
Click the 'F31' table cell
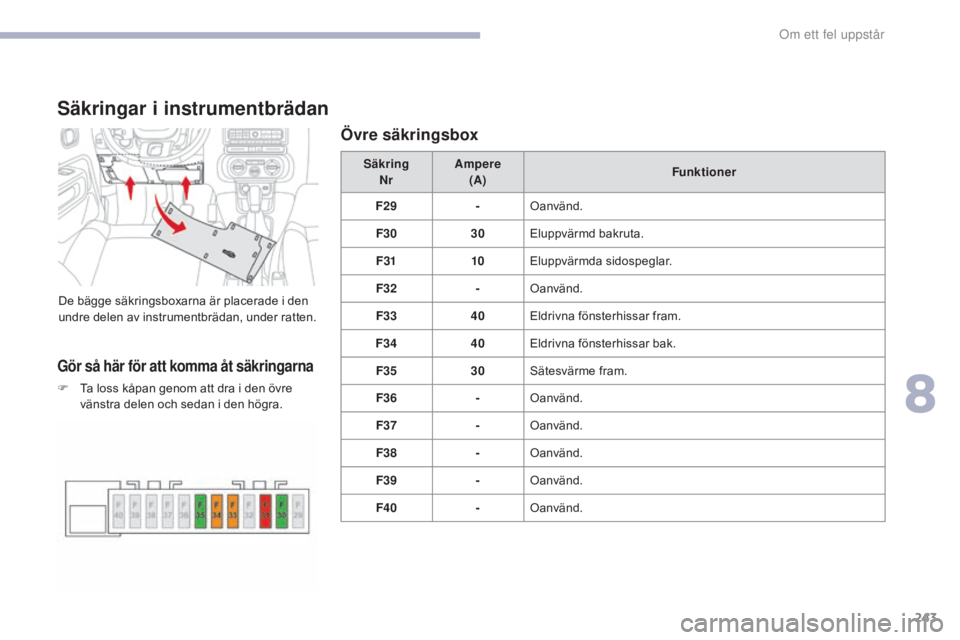click(386, 261)
